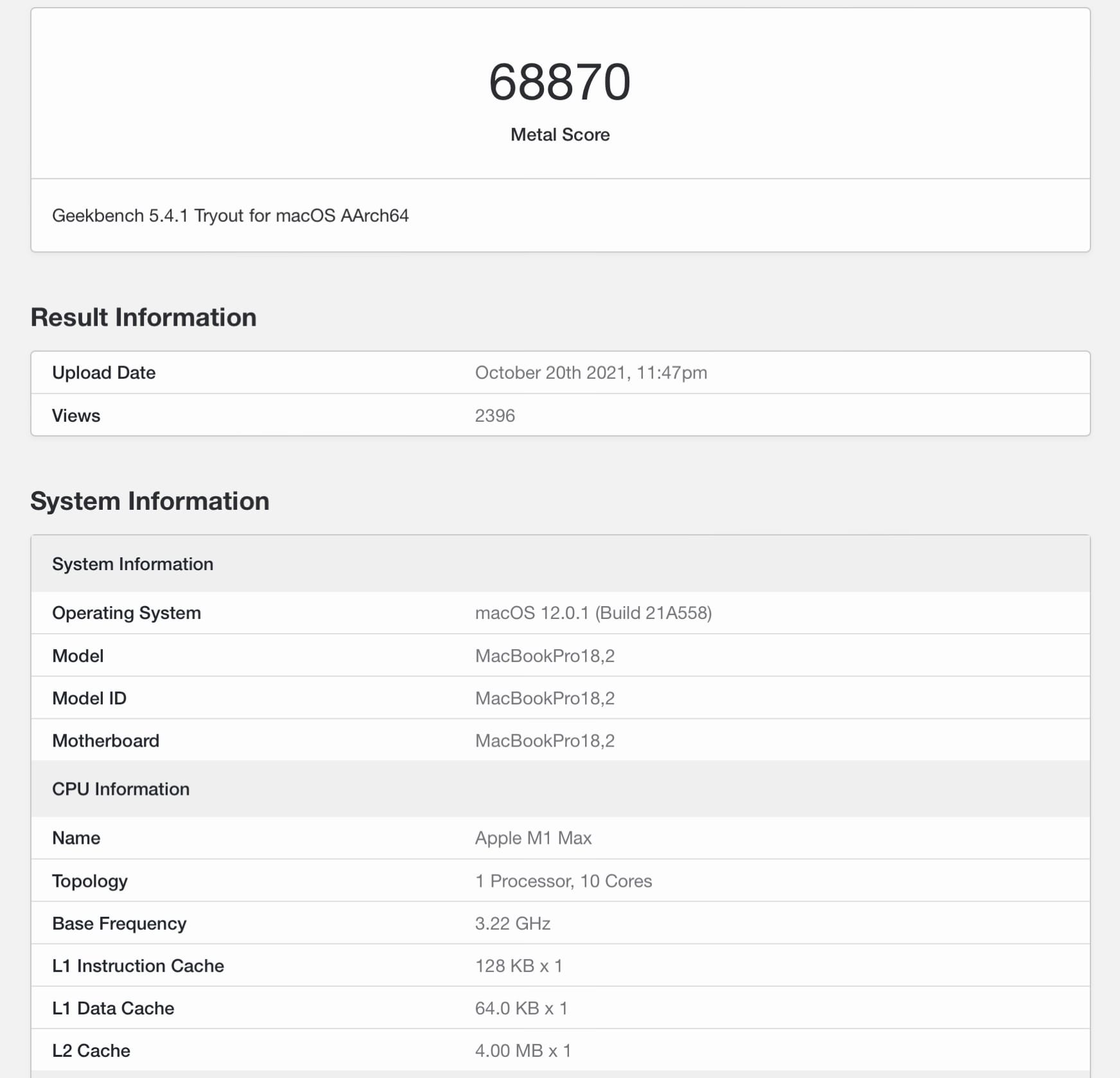Viewport: 1120px width, 1078px height.
Task: Click the 'L1 Instruction Cache' row label
Action: pyautogui.click(x=138, y=966)
